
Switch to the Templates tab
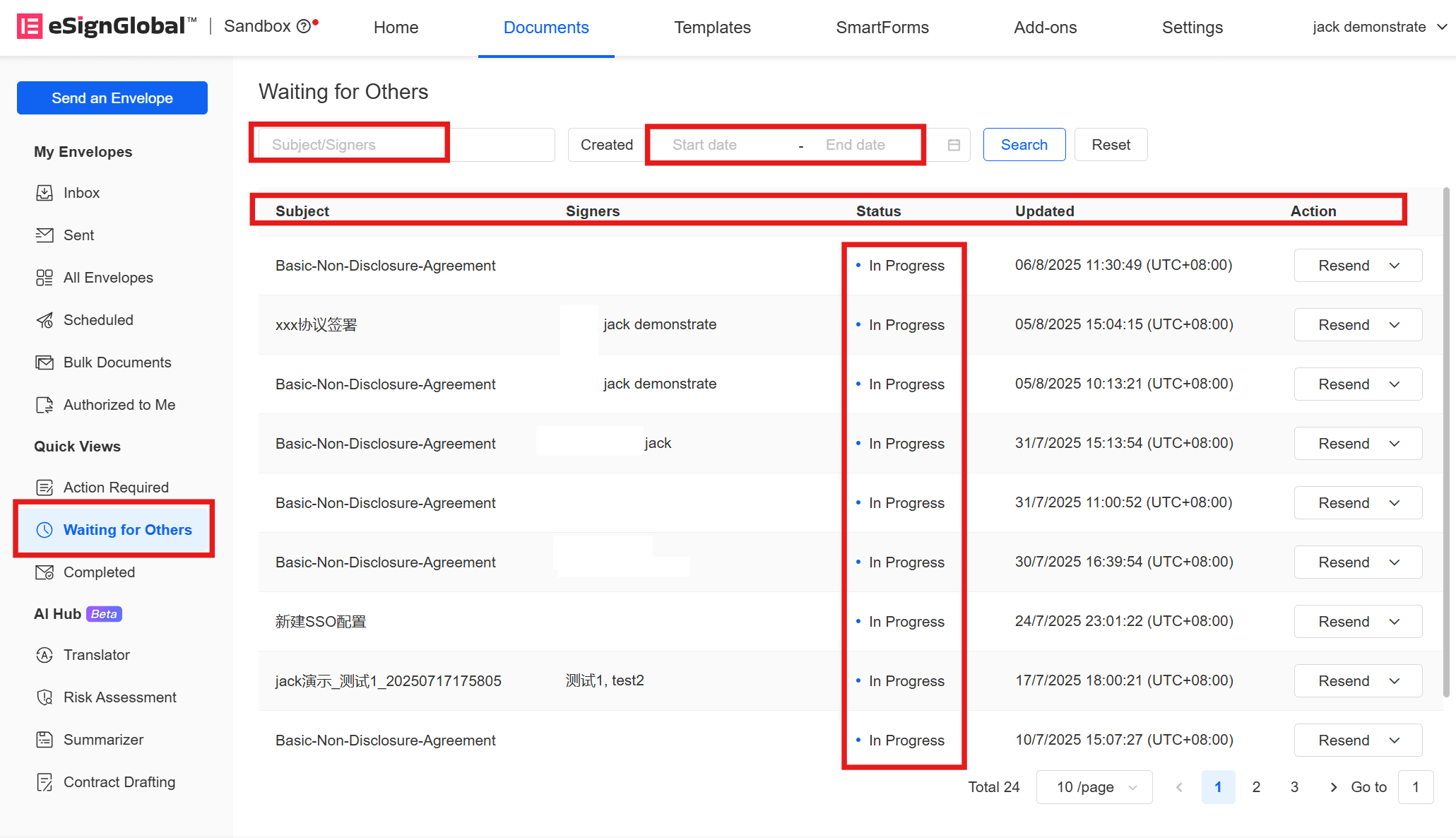point(712,28)
